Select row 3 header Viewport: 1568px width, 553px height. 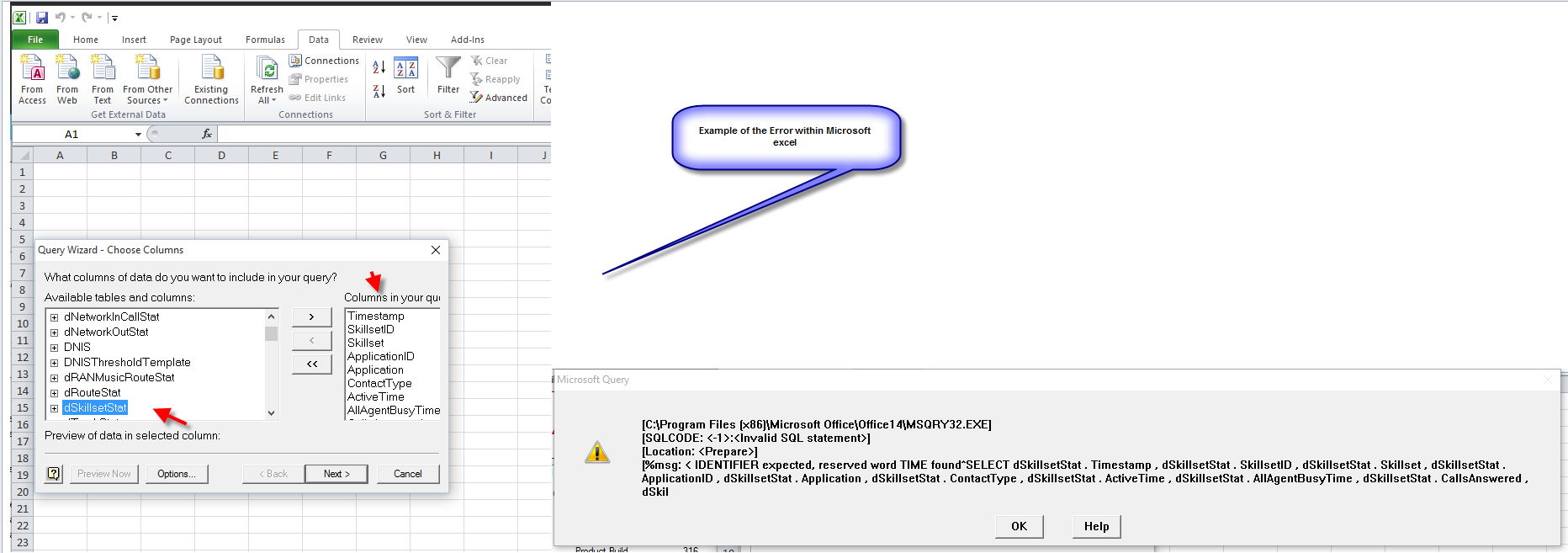click(23, 205)
